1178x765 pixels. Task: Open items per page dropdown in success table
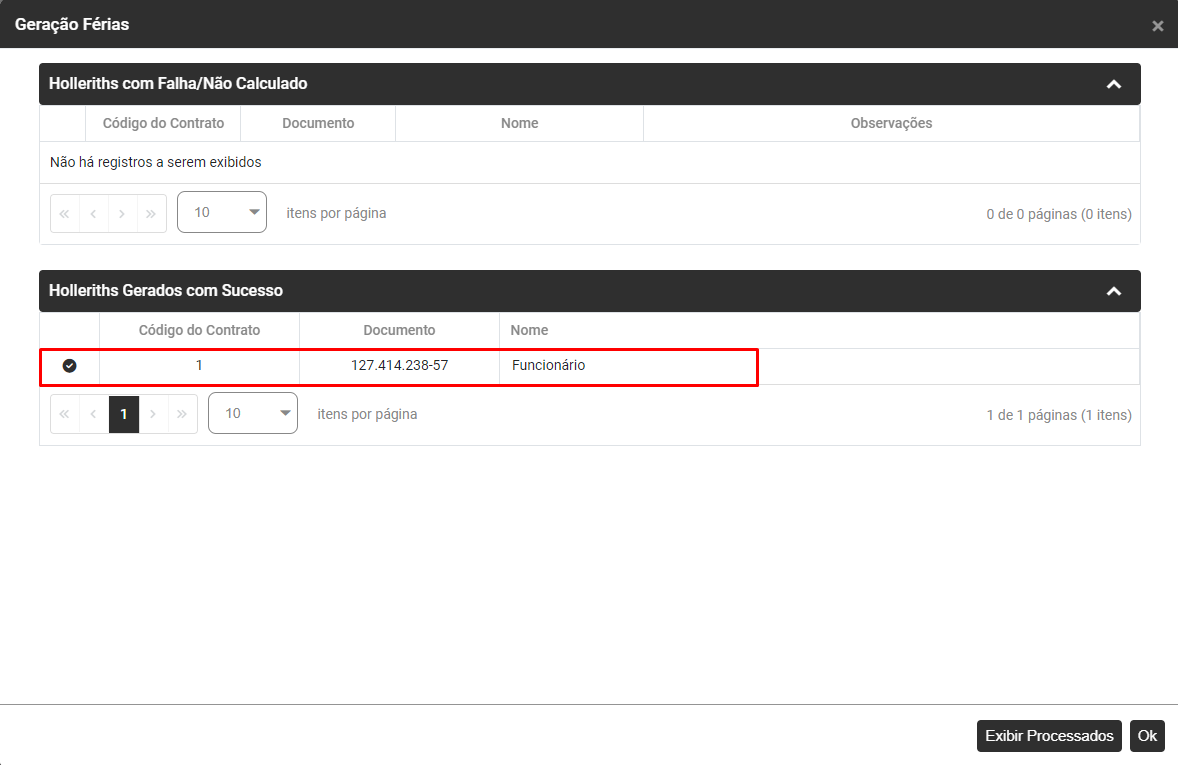(253, 414)
